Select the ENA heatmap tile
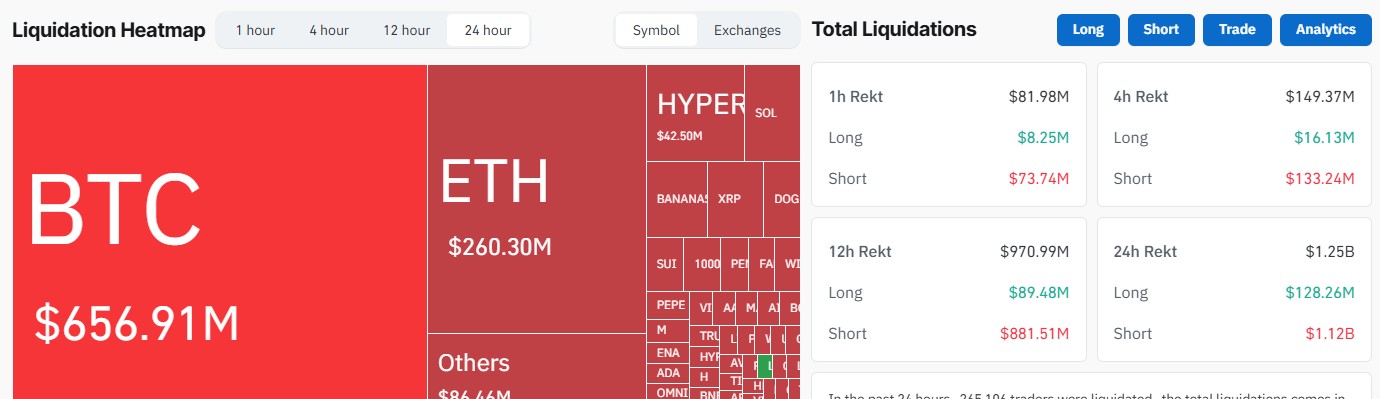Image resolution: width=1380 pixels, height=399 pixels. pos(668,353)
